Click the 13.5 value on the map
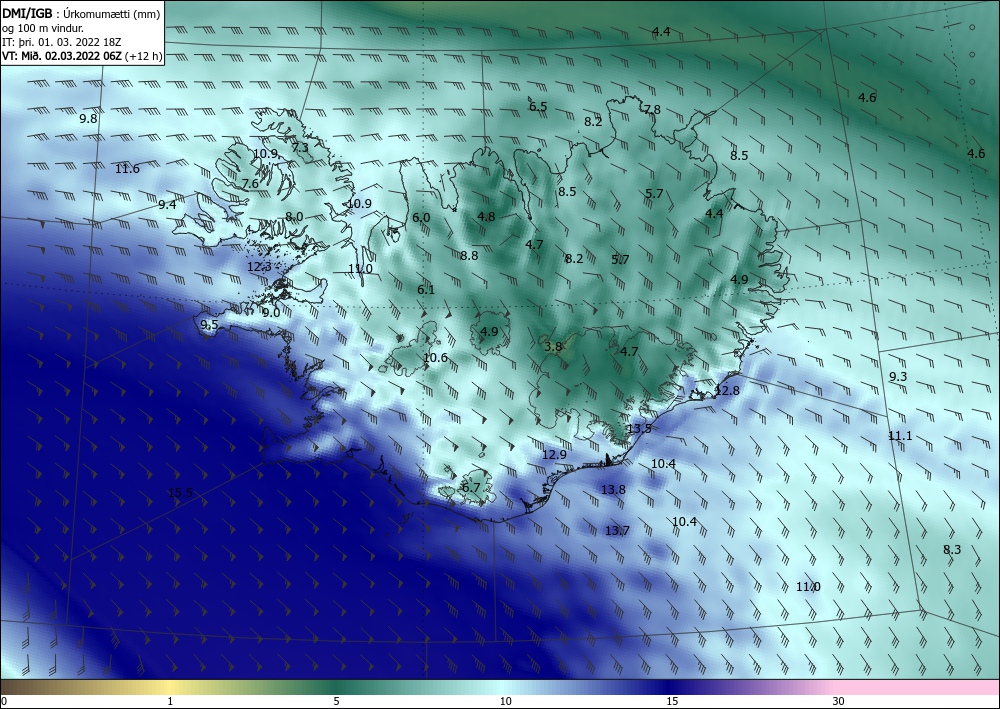 [x=639, y=428]
